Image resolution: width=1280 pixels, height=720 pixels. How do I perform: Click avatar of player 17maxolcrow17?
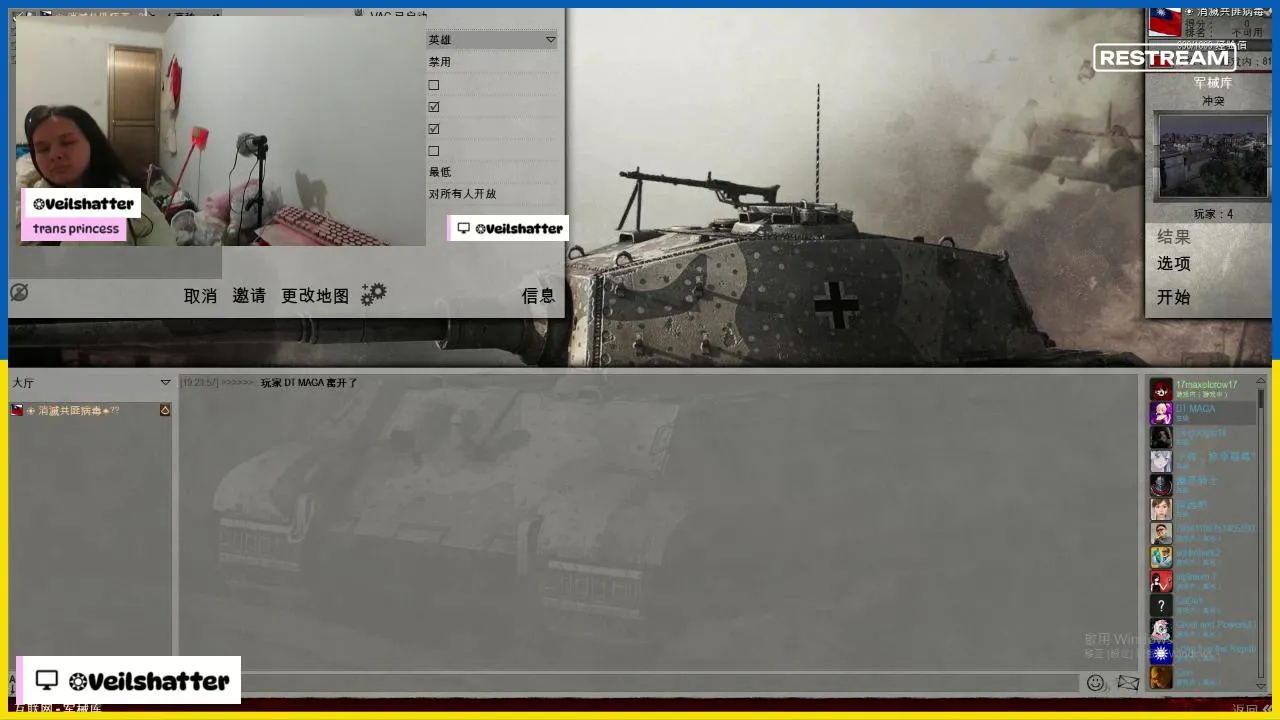coord(1160,389)
